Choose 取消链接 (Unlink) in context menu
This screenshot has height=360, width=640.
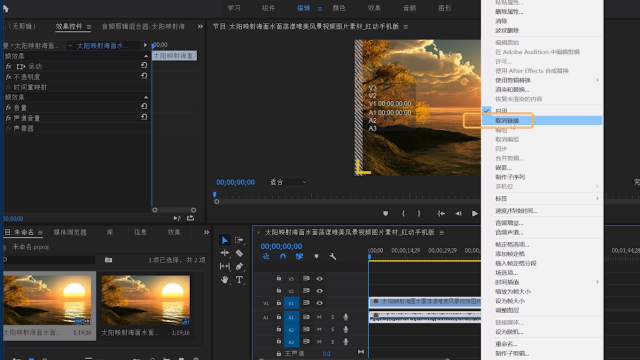point(542,120)
